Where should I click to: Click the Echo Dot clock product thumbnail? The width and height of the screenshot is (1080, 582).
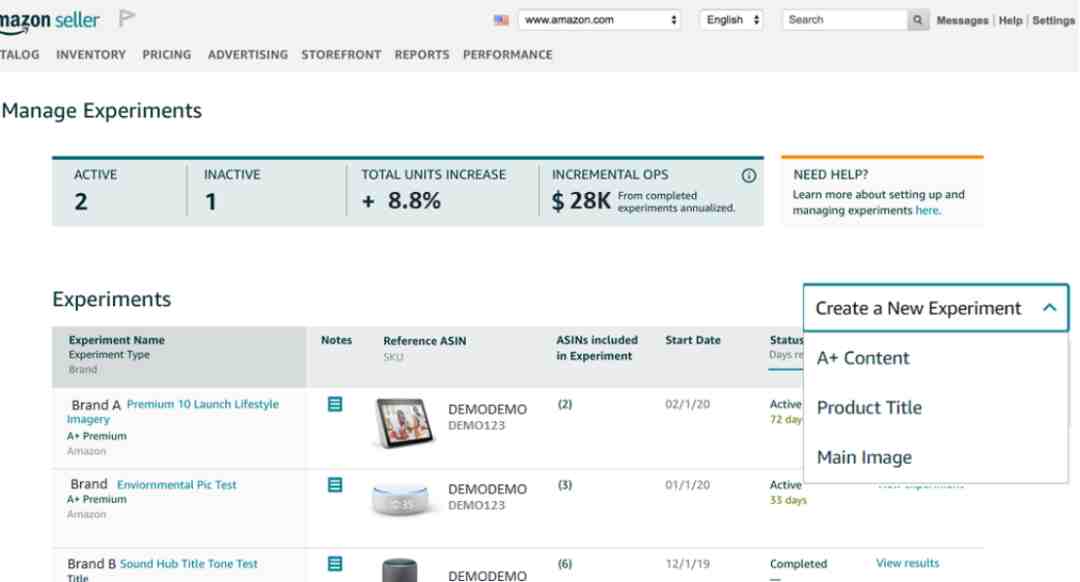[x=400, y=499]
